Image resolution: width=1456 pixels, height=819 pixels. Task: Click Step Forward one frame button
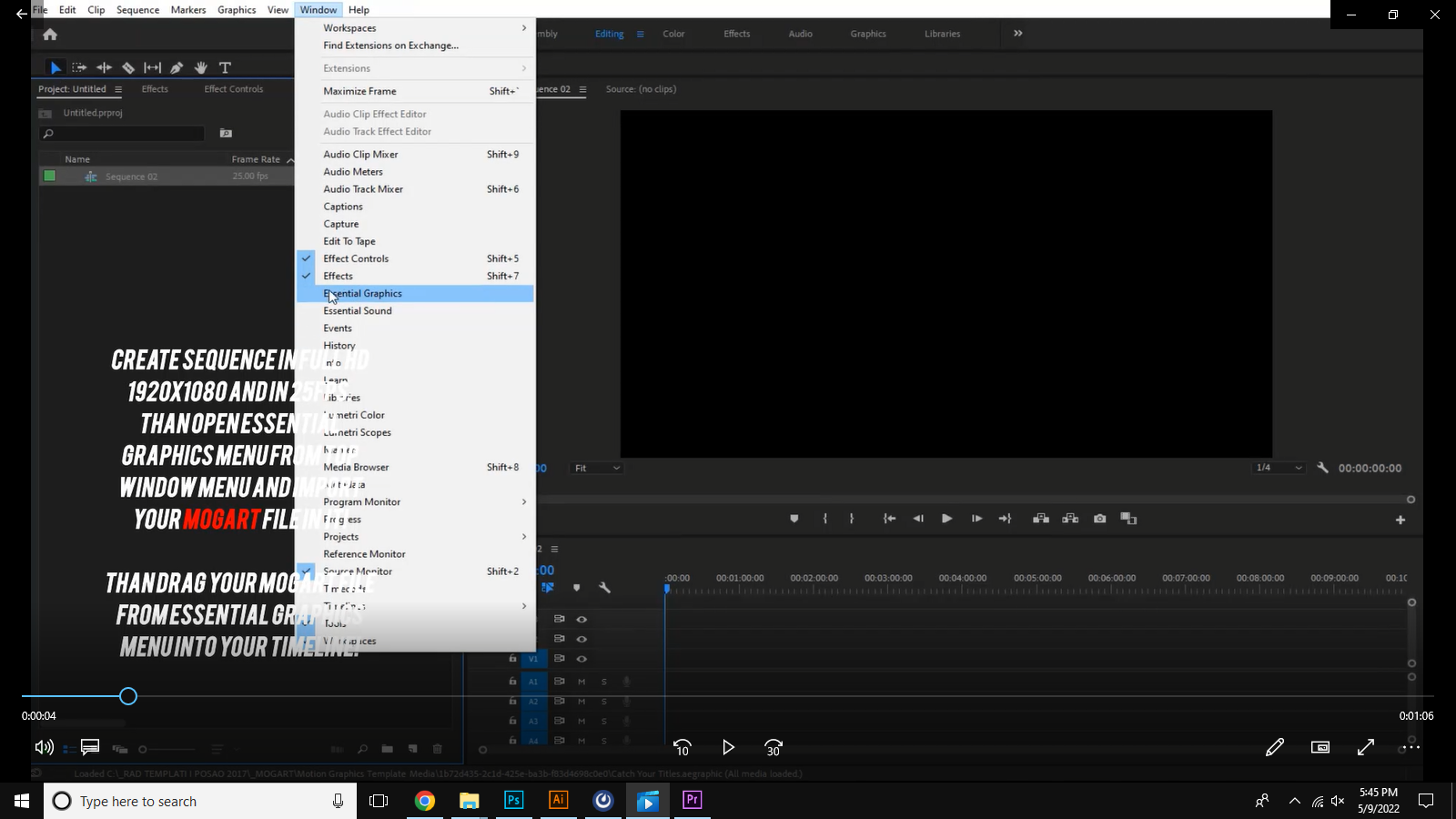coord(976,519)
